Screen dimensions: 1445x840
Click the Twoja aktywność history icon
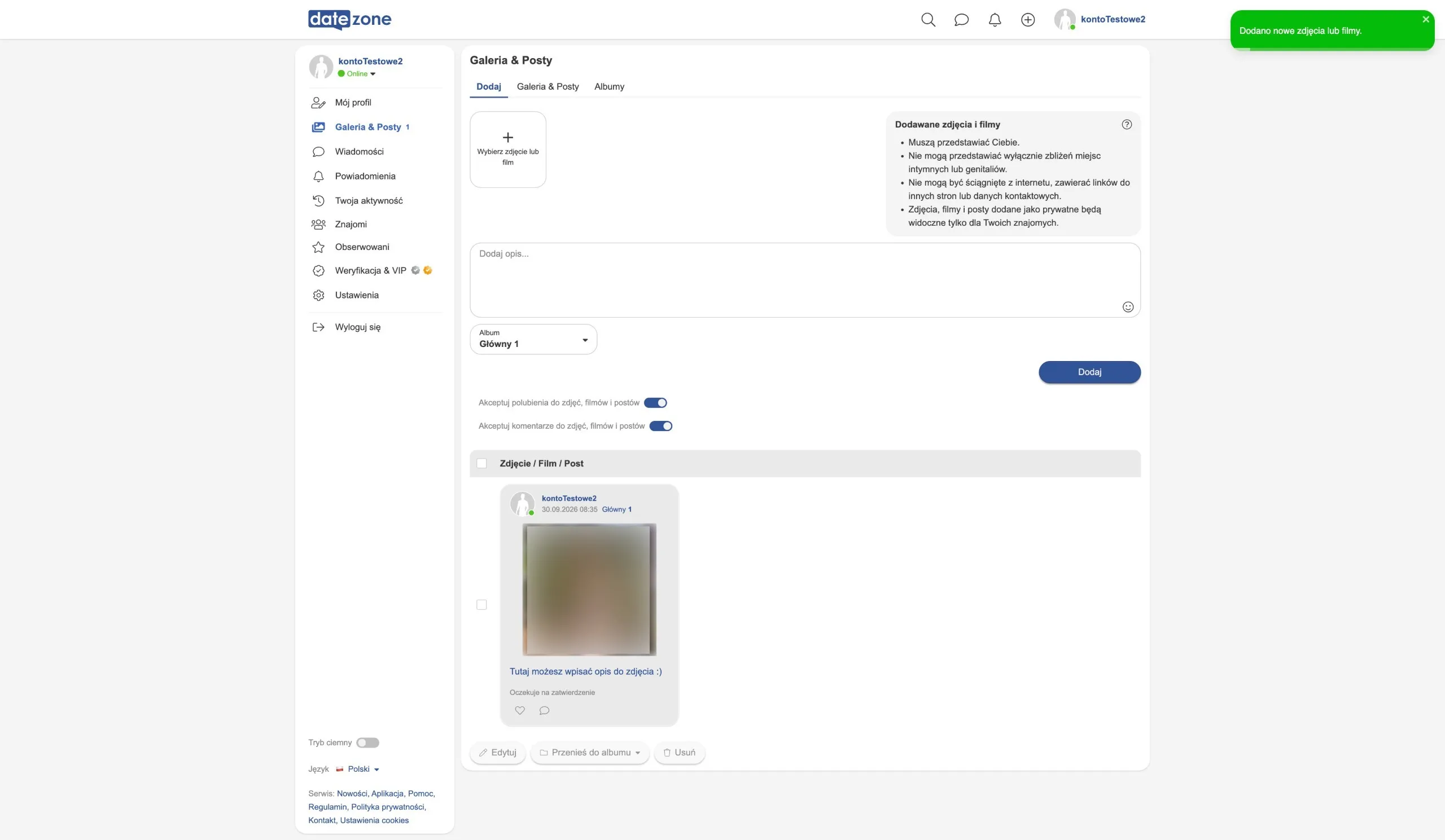tap(318, 200)
